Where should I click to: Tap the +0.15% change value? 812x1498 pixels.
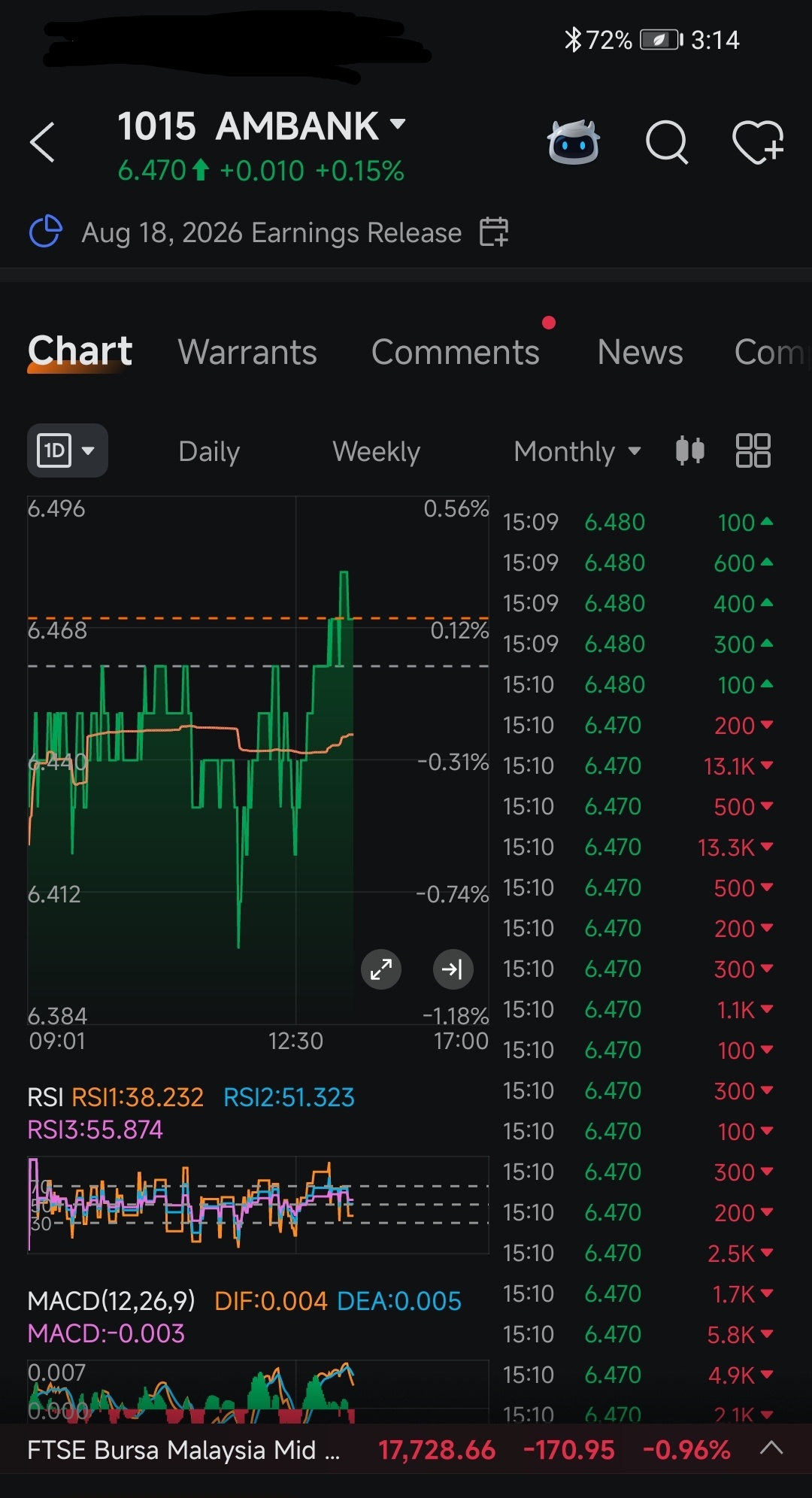359,171
